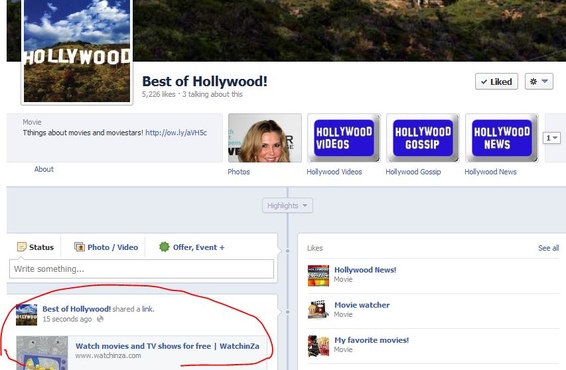The width and height of the screenshot is (566, 370).
Task: Click the Likes box heading
Action: pos(315,248)
